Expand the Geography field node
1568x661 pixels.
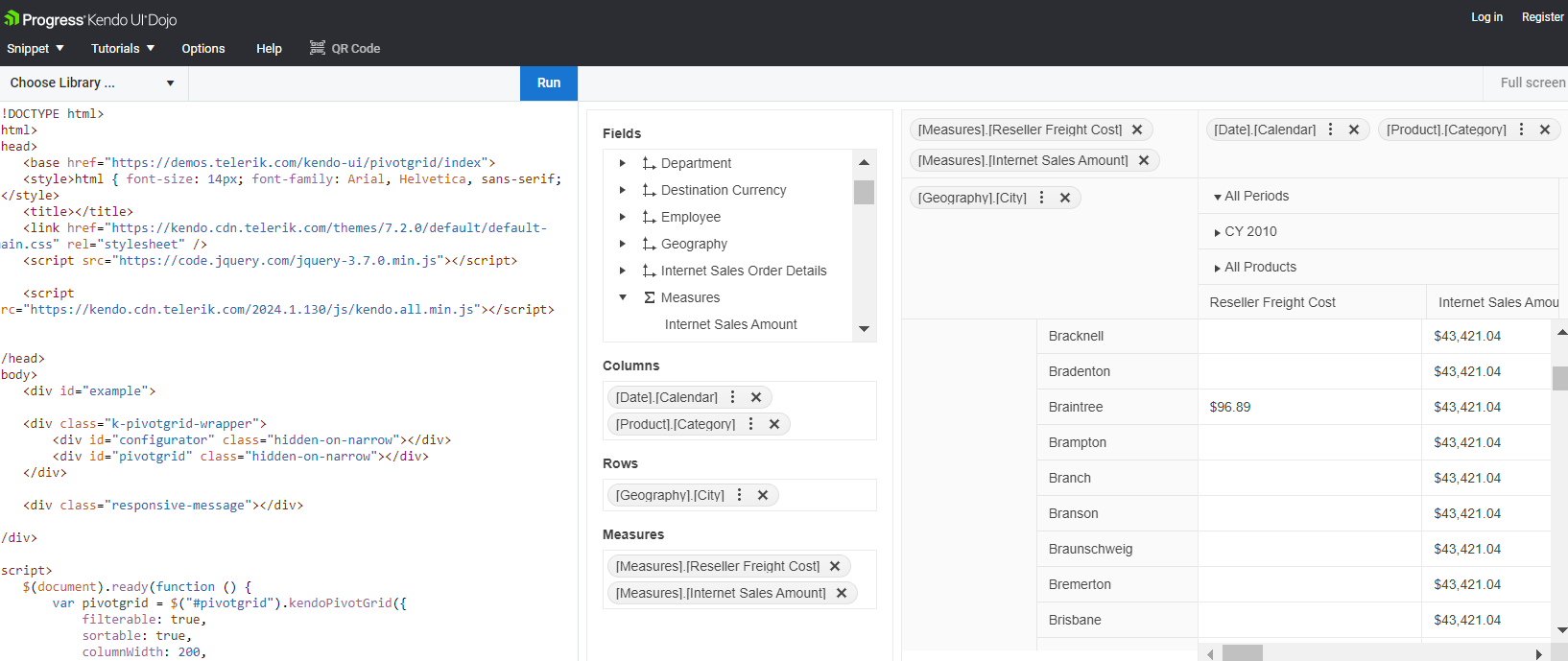623,244
